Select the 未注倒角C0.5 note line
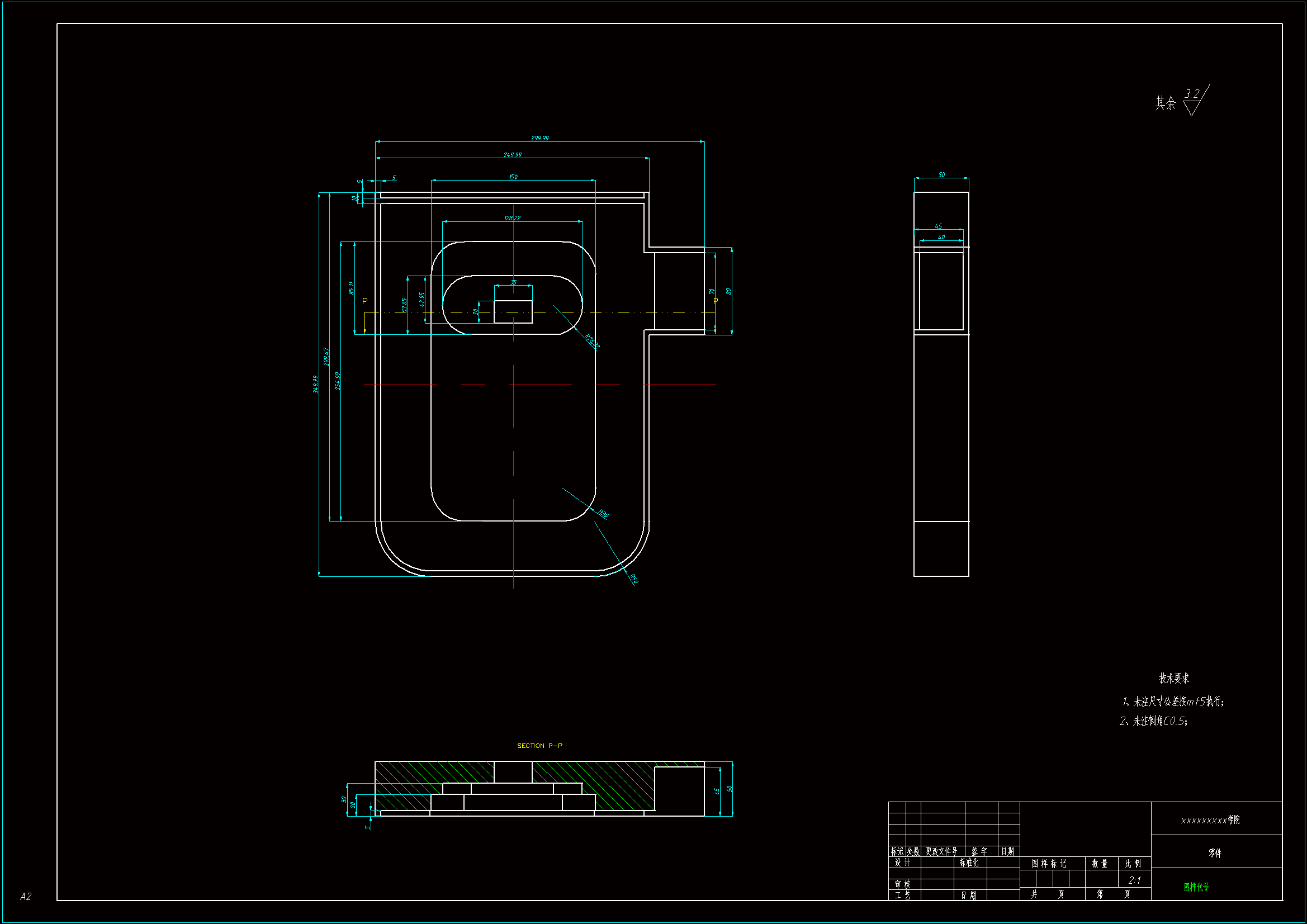 1153,721
